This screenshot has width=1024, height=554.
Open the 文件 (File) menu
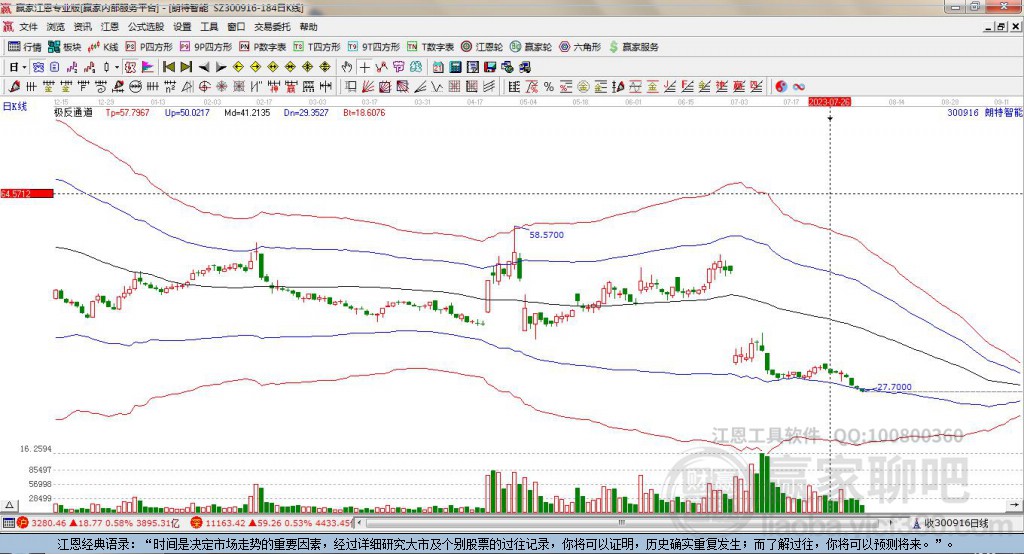28,27
